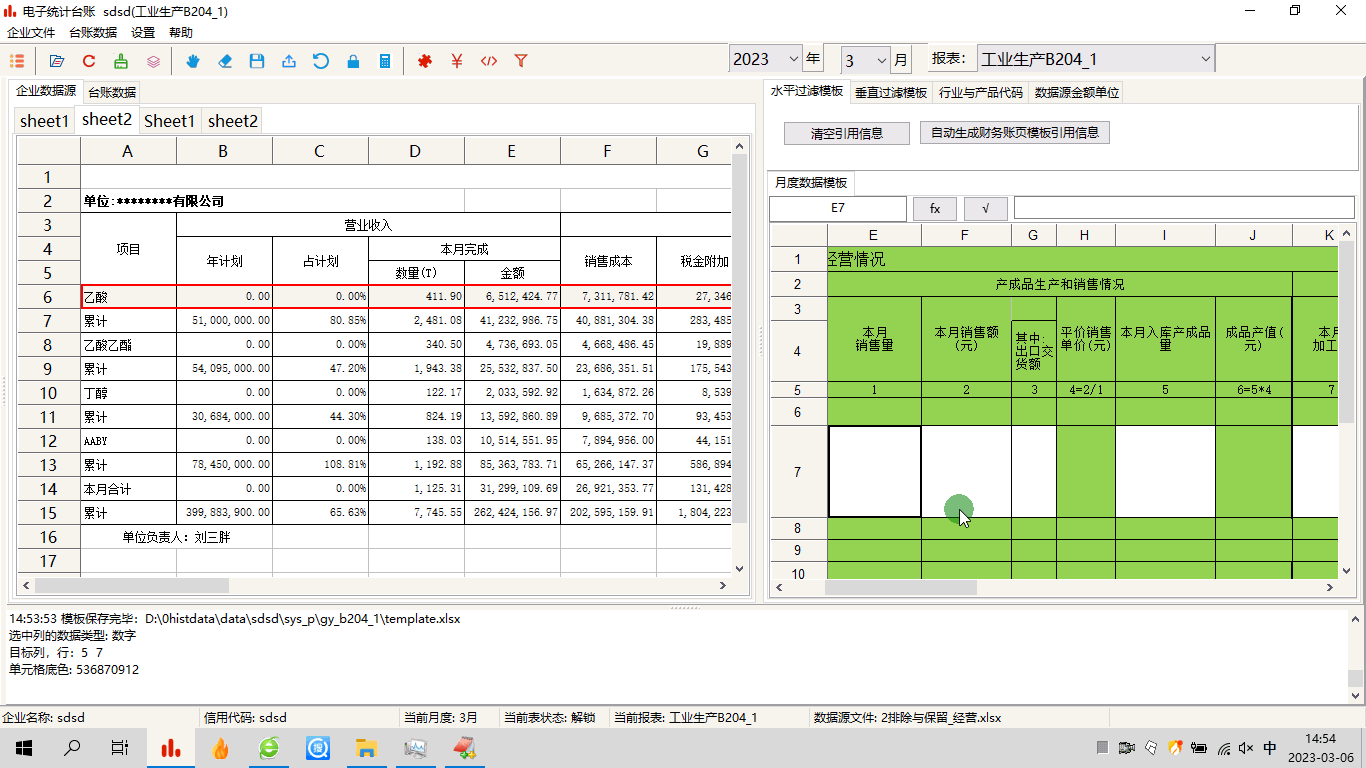The width and height of the screenshot is (1366, 768).
Task: Click the formula input field beside √
Action: click(1184, 208)
